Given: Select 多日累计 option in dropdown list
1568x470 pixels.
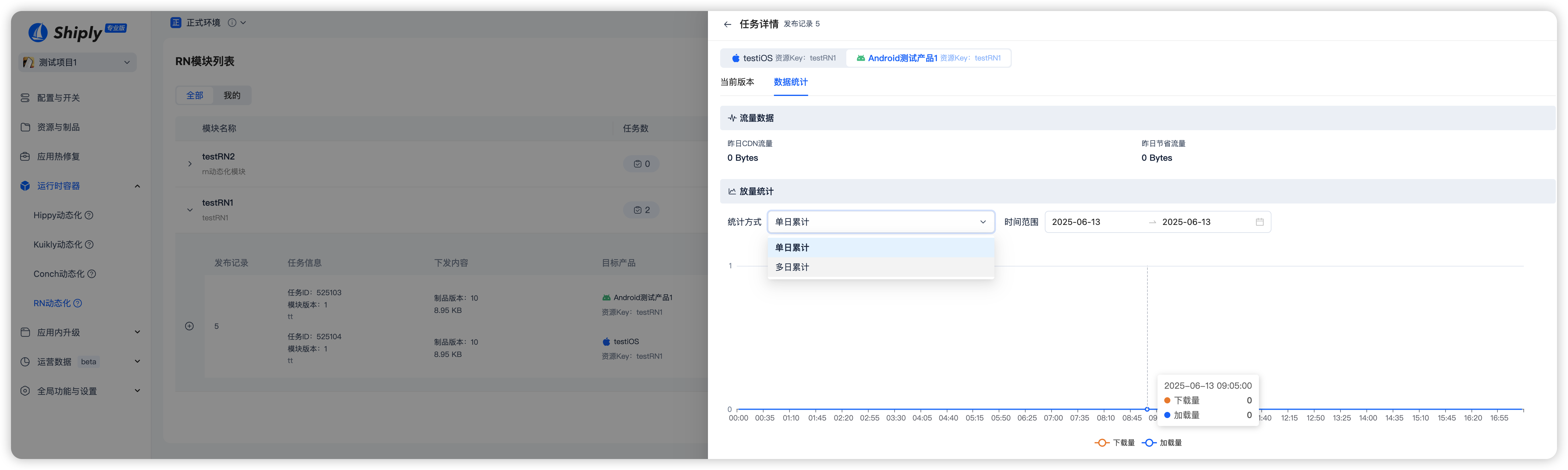Looking at the screenshot, I should coord(881,267).
